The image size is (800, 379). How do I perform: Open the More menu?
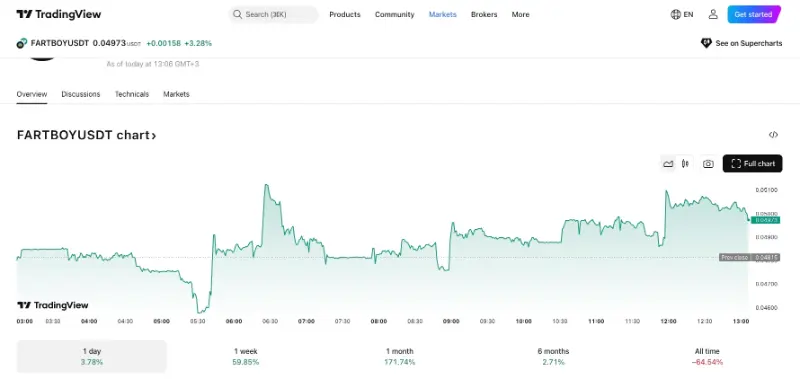[520, 14]
